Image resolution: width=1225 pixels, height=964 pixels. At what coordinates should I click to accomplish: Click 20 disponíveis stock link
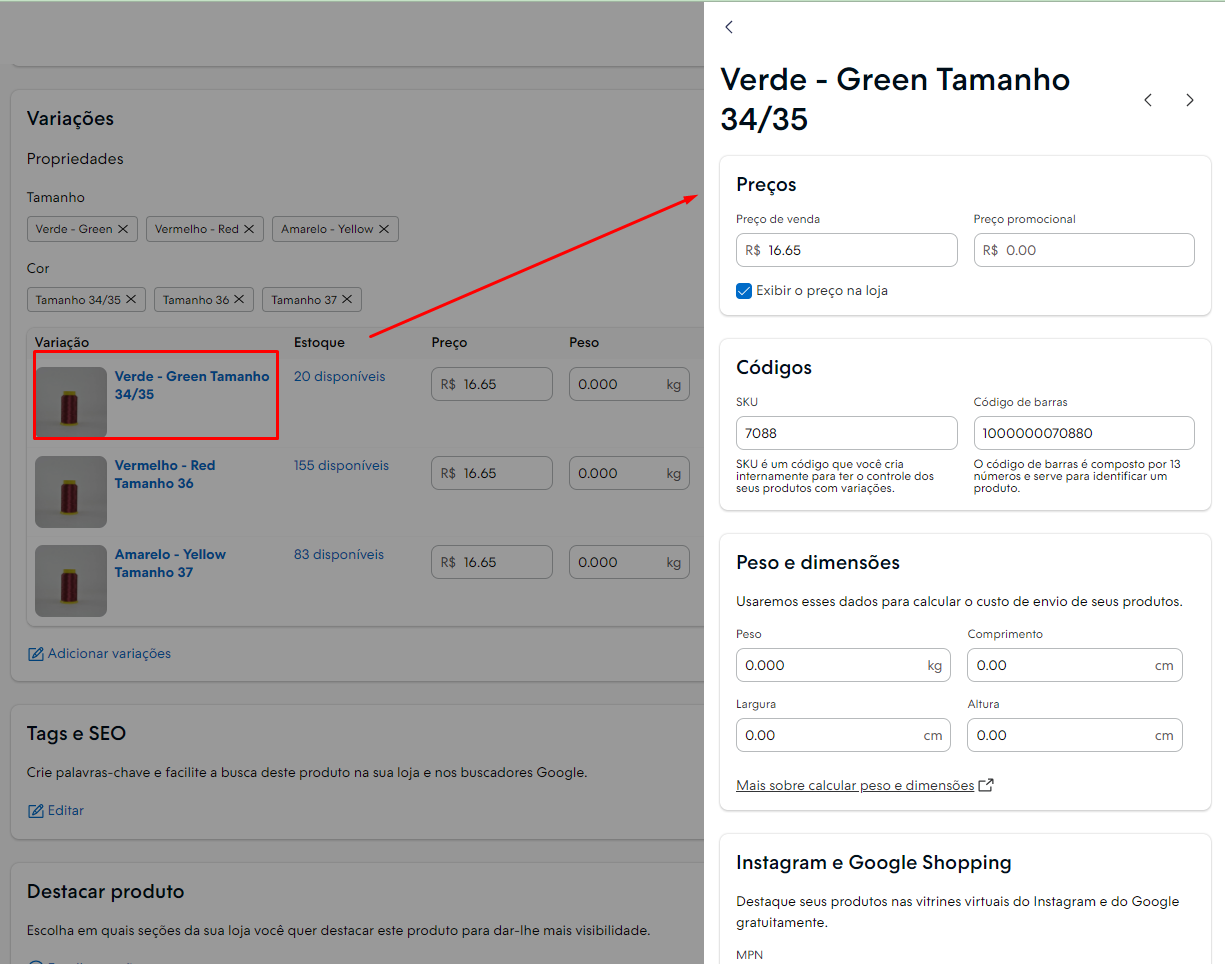pyautogui.click(x=340, y=377)
